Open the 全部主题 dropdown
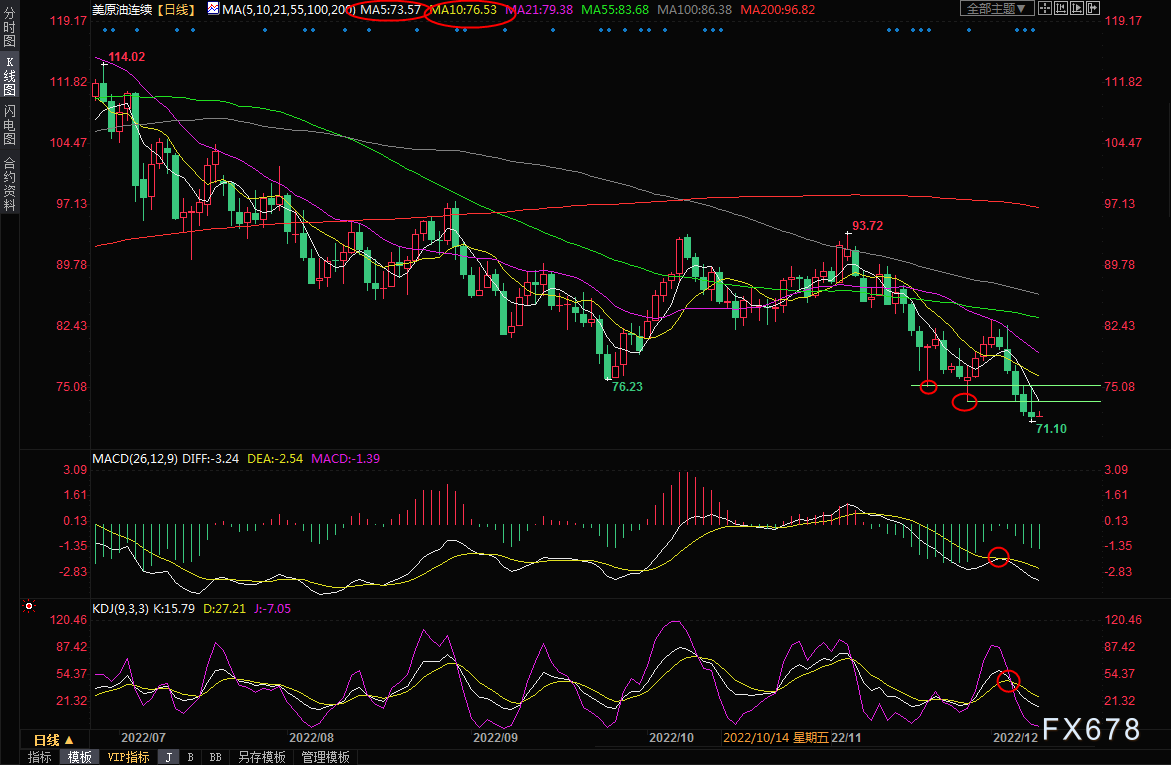 pos(997,8)
